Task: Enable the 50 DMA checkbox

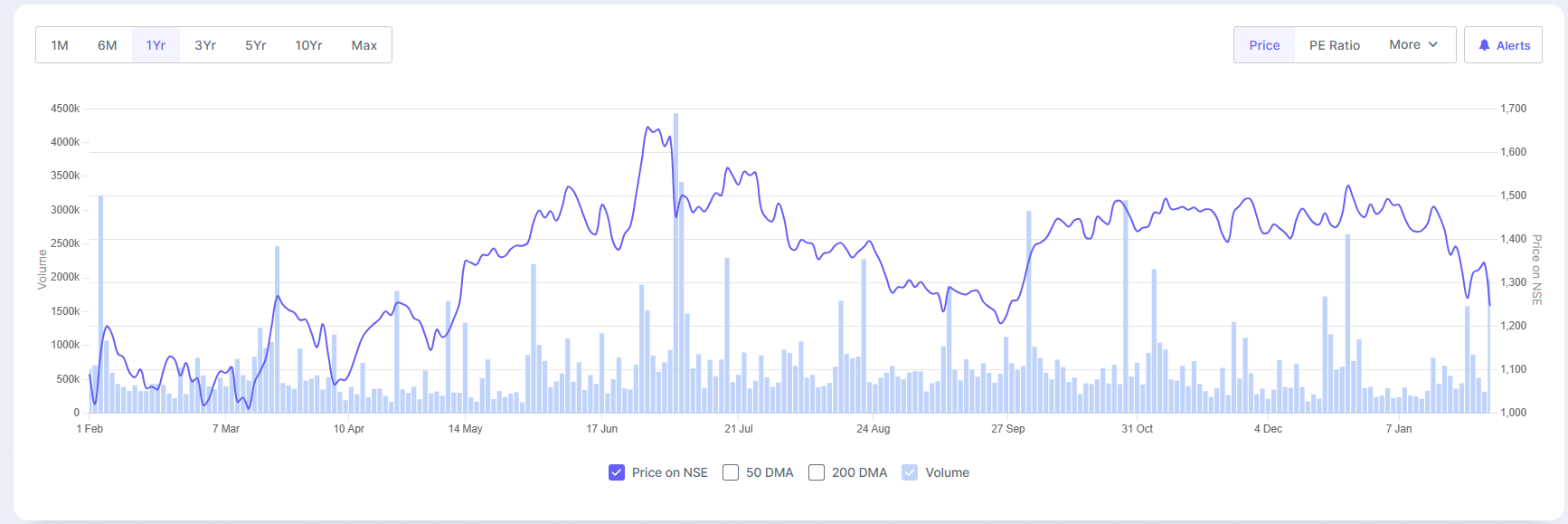Action: (x=731, y=472)
